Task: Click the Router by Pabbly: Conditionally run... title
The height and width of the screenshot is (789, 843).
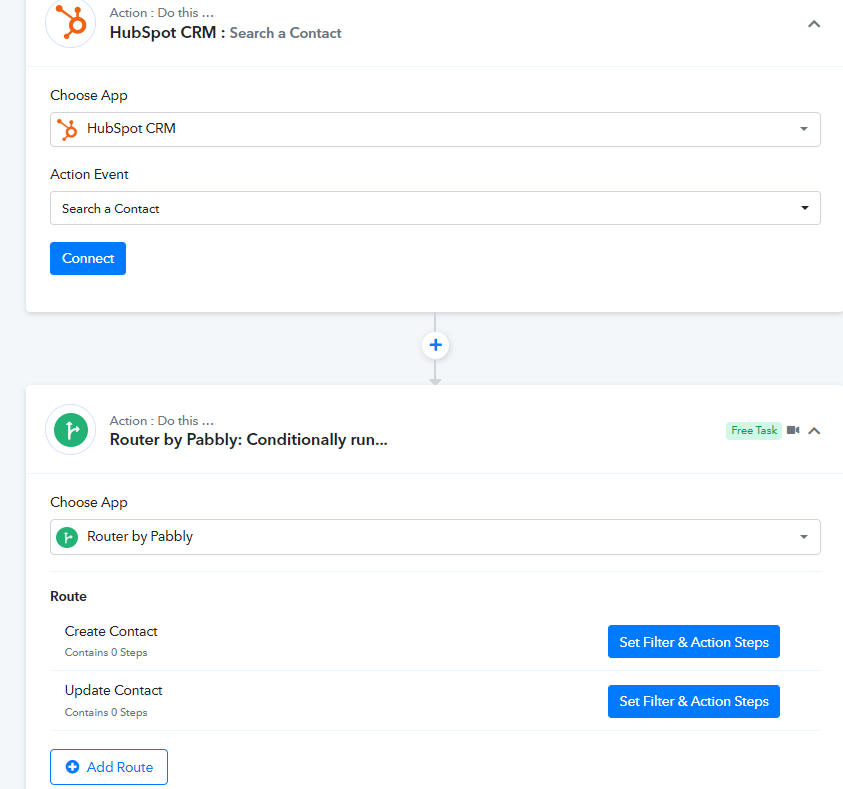Action: (x=248, y=440)
